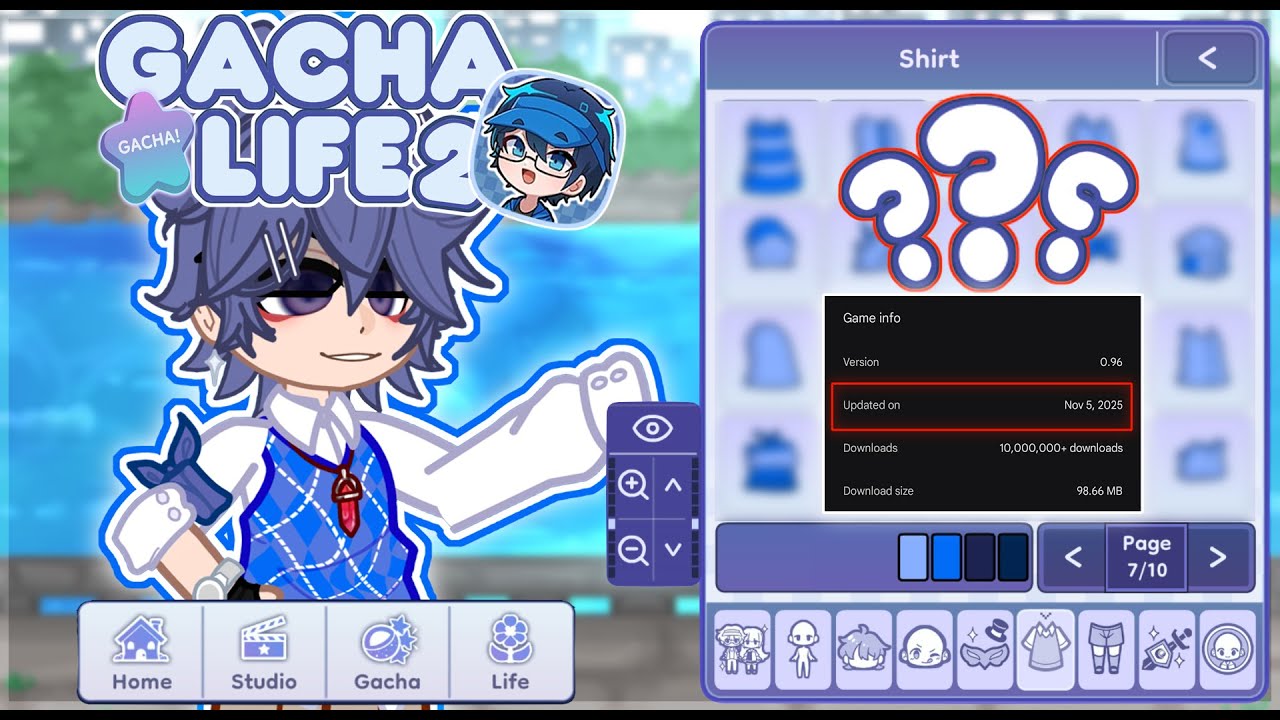Open the Home menu button
Image resolution: width=1280 pixels, height=720 pixels.
(140, 652)
